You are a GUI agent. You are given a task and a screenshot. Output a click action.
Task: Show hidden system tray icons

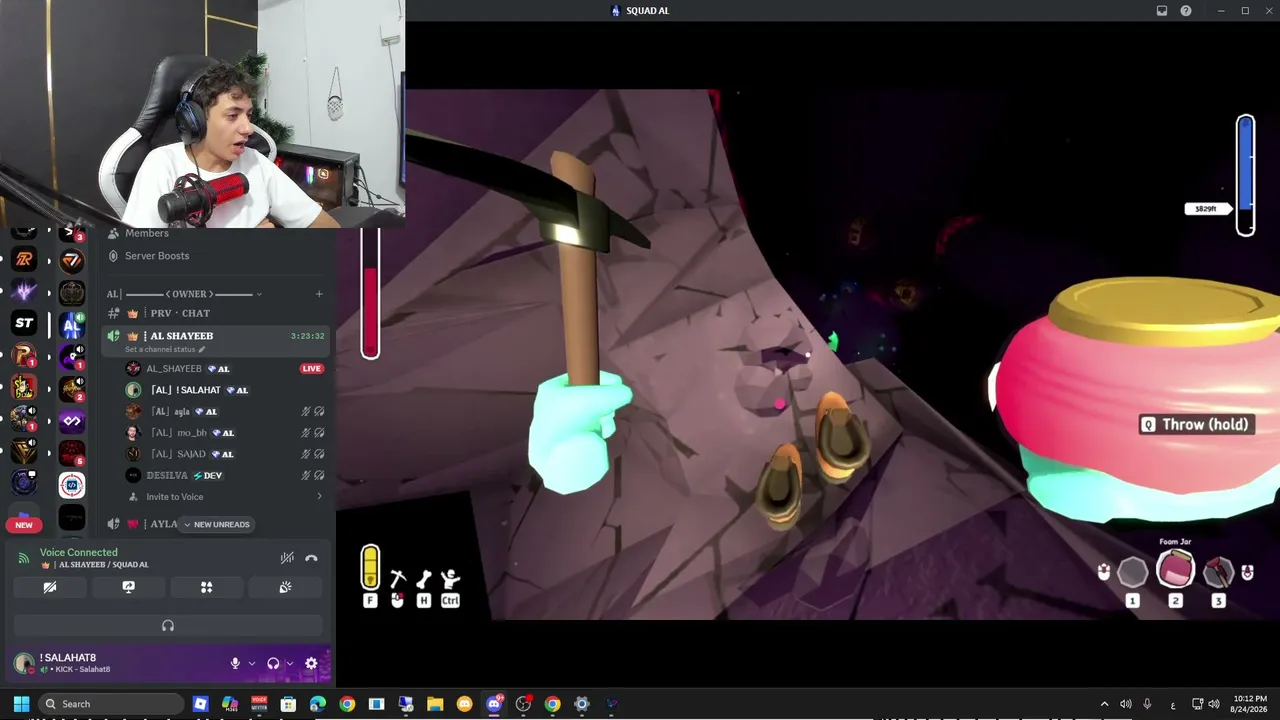[1104, 704]
